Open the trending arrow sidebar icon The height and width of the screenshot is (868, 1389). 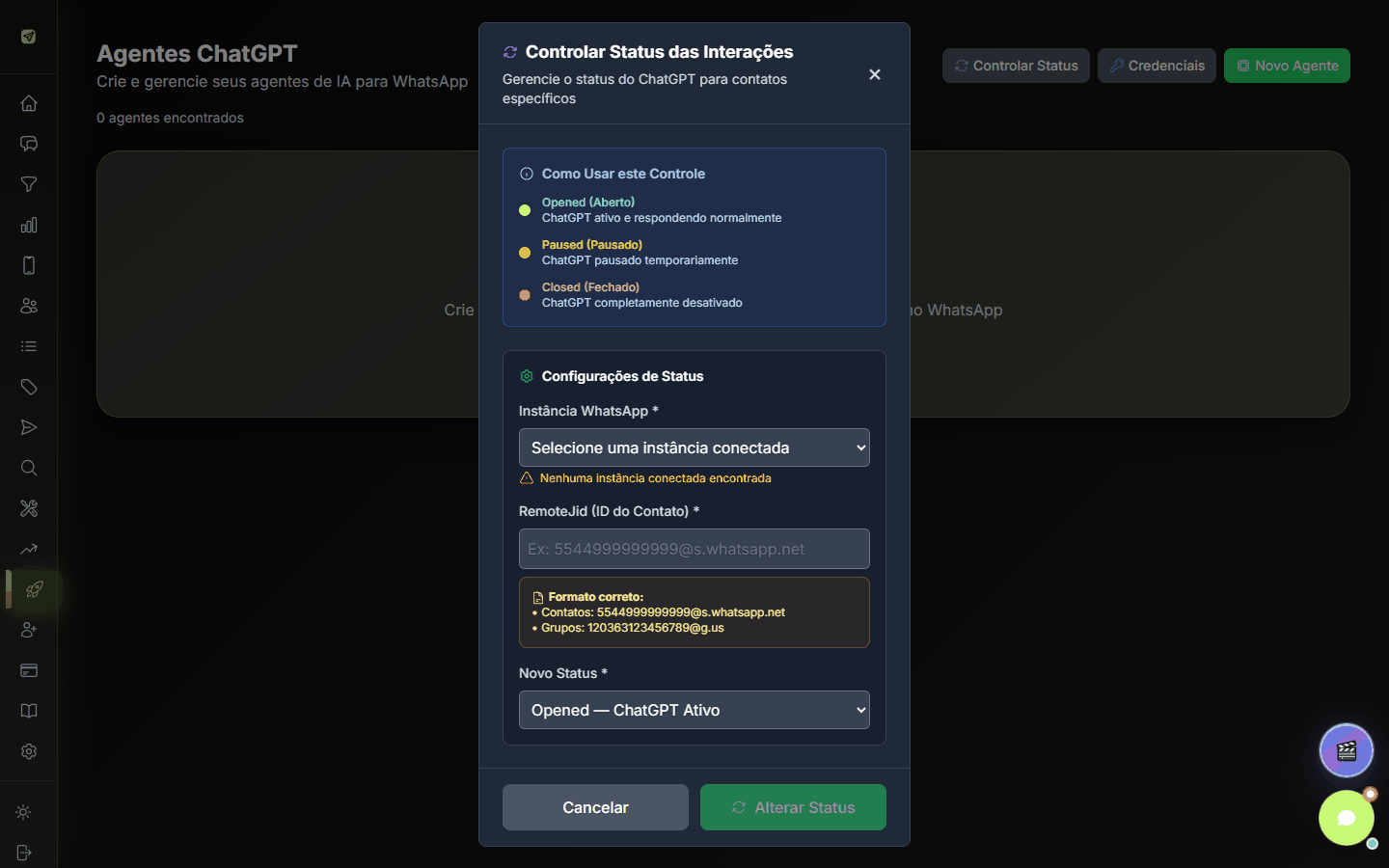(x=29, y=549)
